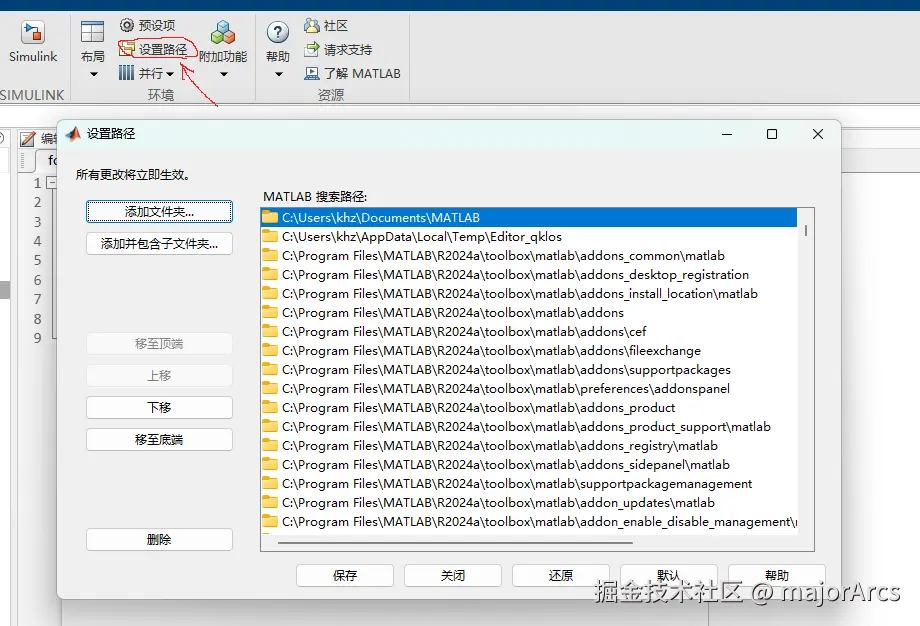Click the vertical scrollbar thumb of path list
The image size is (920, 626).
point(806,231)
